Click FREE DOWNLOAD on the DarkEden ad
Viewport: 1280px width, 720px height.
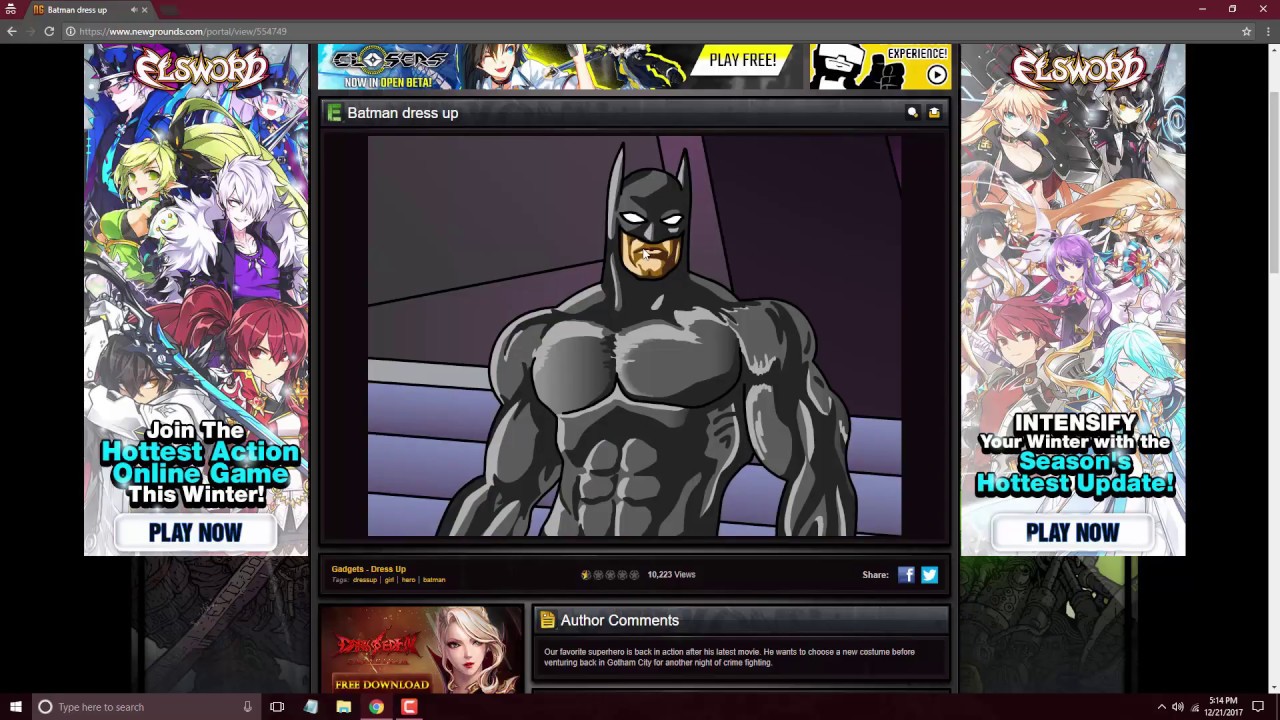click(x=382, y=685)
